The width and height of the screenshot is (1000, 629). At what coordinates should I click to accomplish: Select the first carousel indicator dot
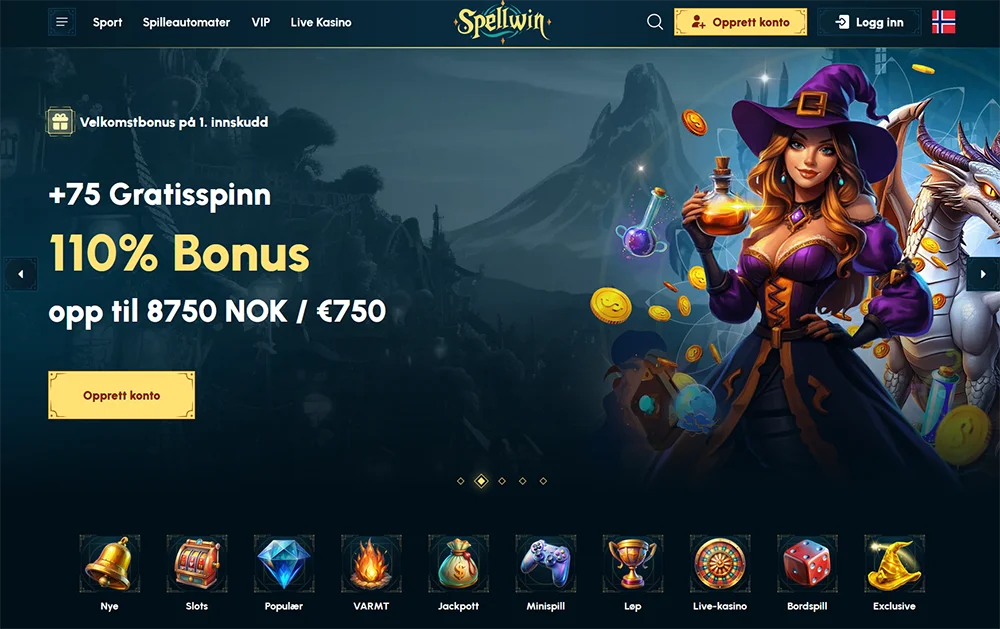point(460,481)
